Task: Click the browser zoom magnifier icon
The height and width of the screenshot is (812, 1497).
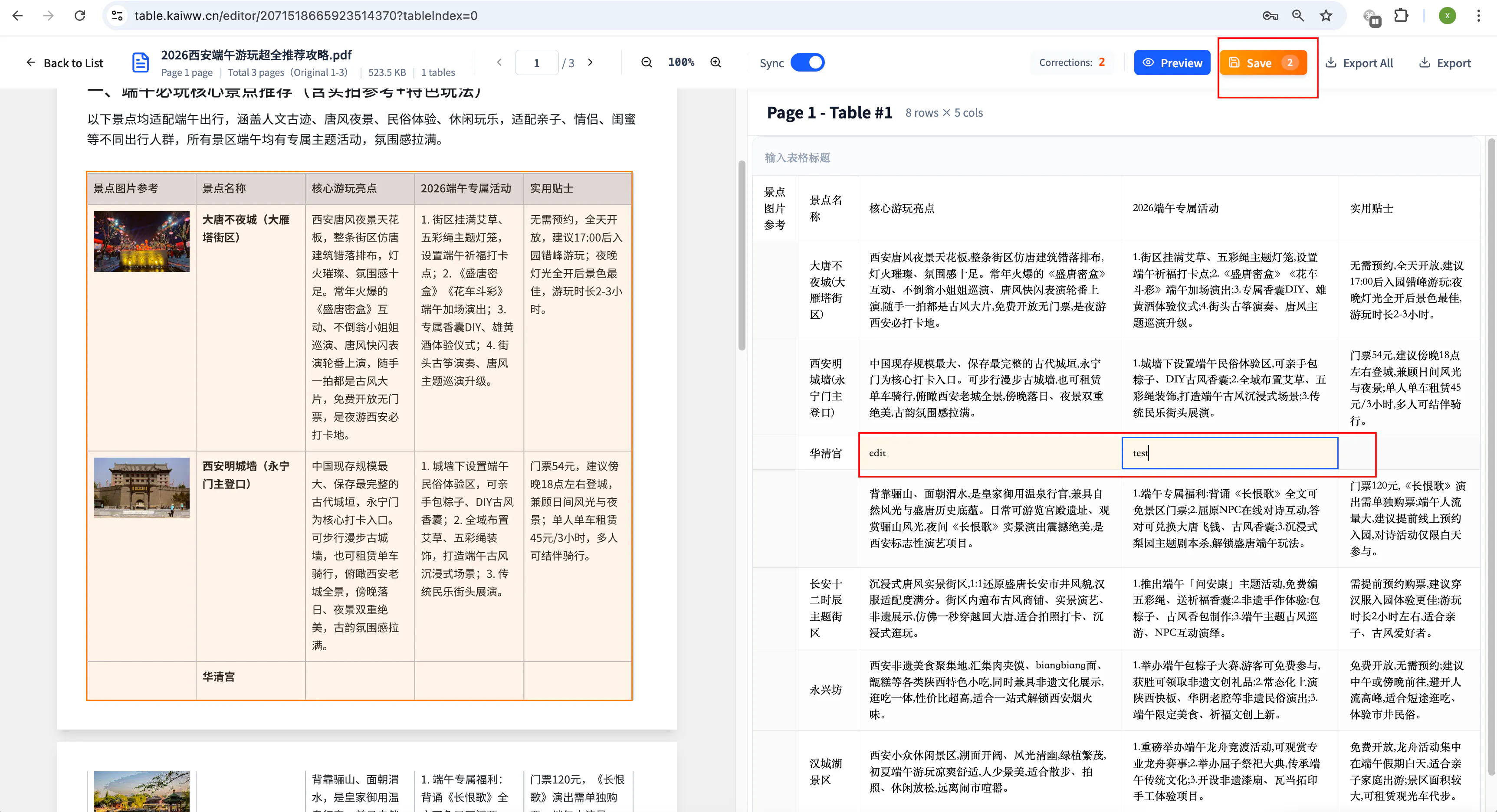Action: click(x=1298, y=16)
